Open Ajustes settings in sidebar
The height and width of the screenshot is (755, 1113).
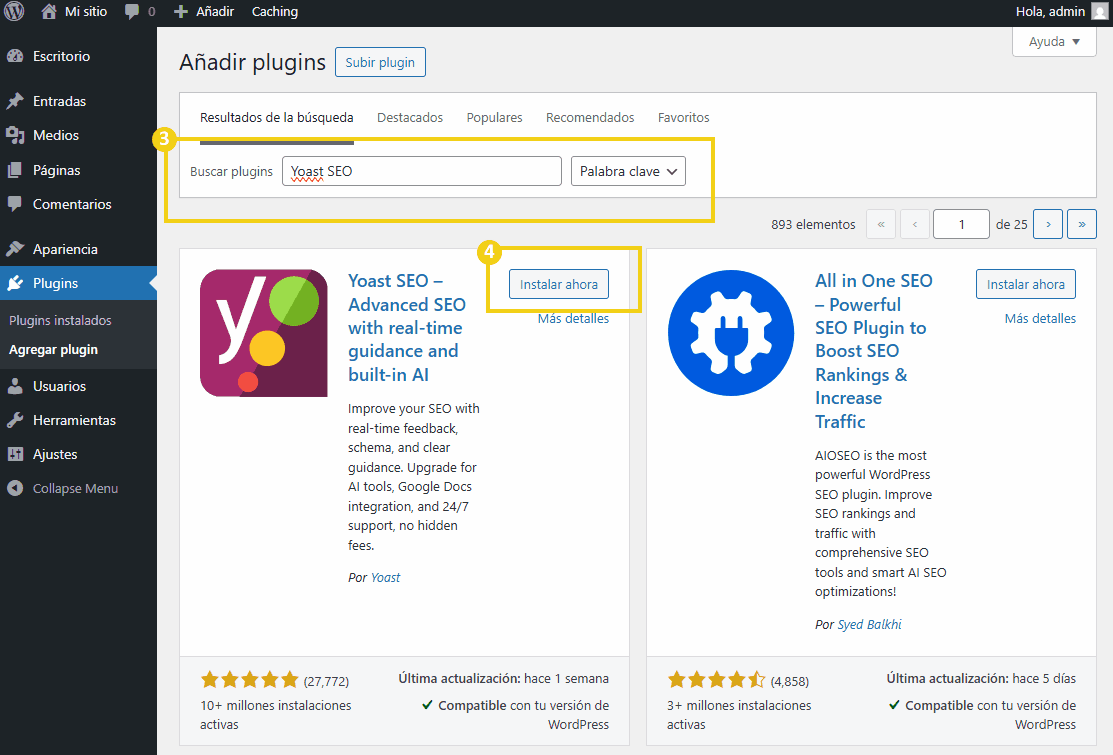(55, 454)
